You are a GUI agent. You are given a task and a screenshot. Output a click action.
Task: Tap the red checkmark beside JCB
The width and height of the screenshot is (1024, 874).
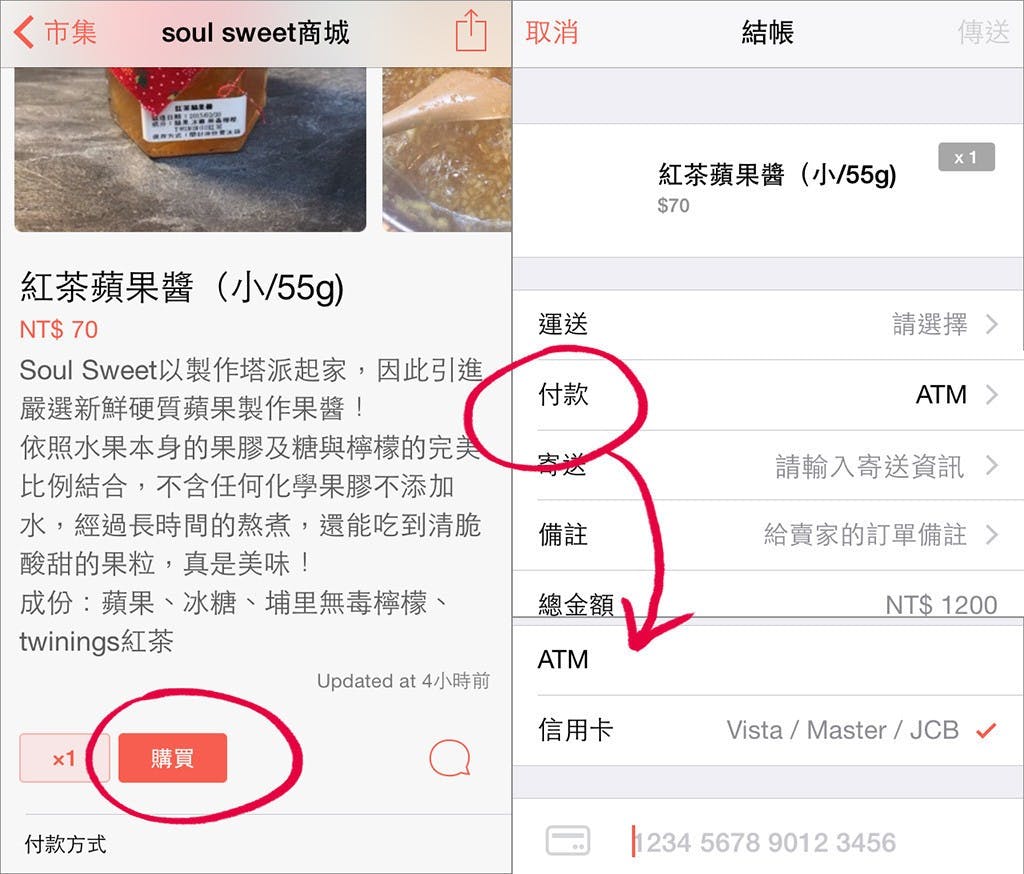click(x=986, y=730)
